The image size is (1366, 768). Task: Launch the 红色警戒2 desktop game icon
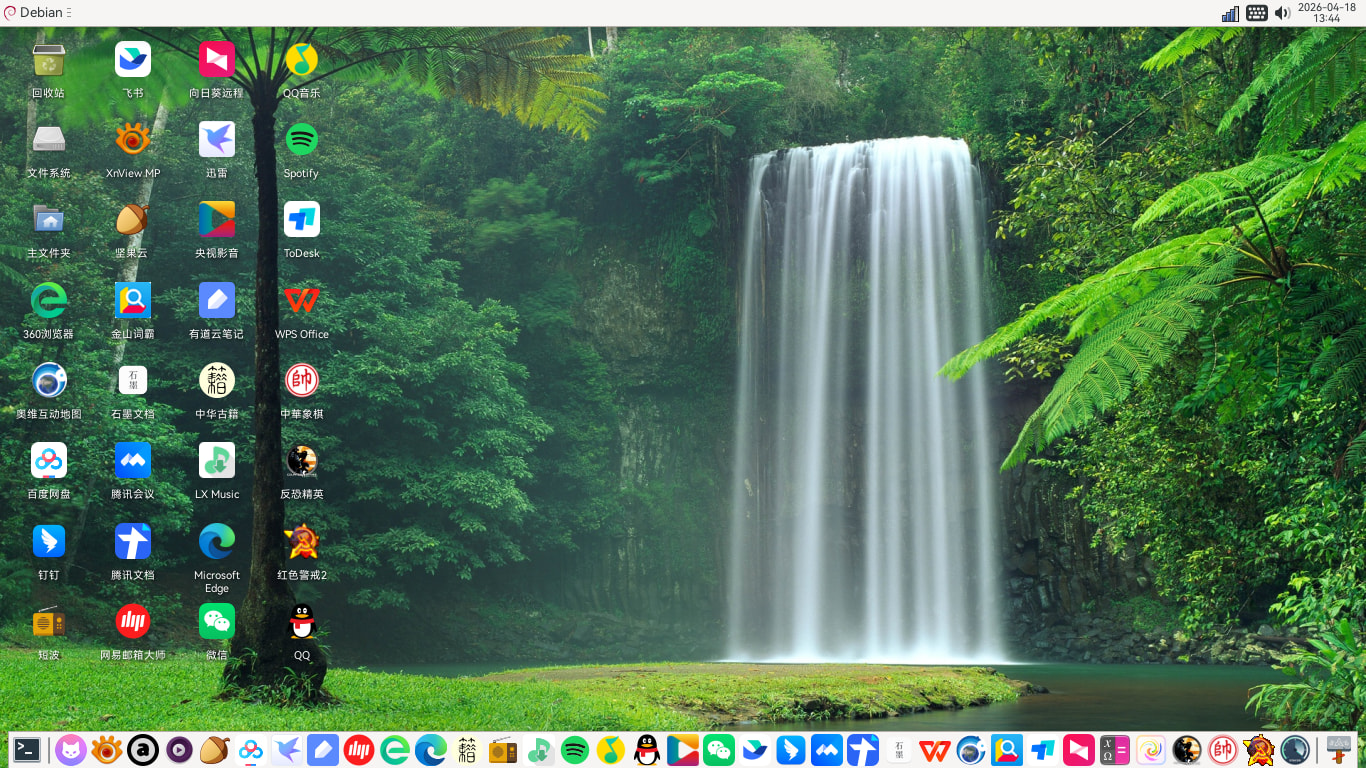(x=301, y=542)
